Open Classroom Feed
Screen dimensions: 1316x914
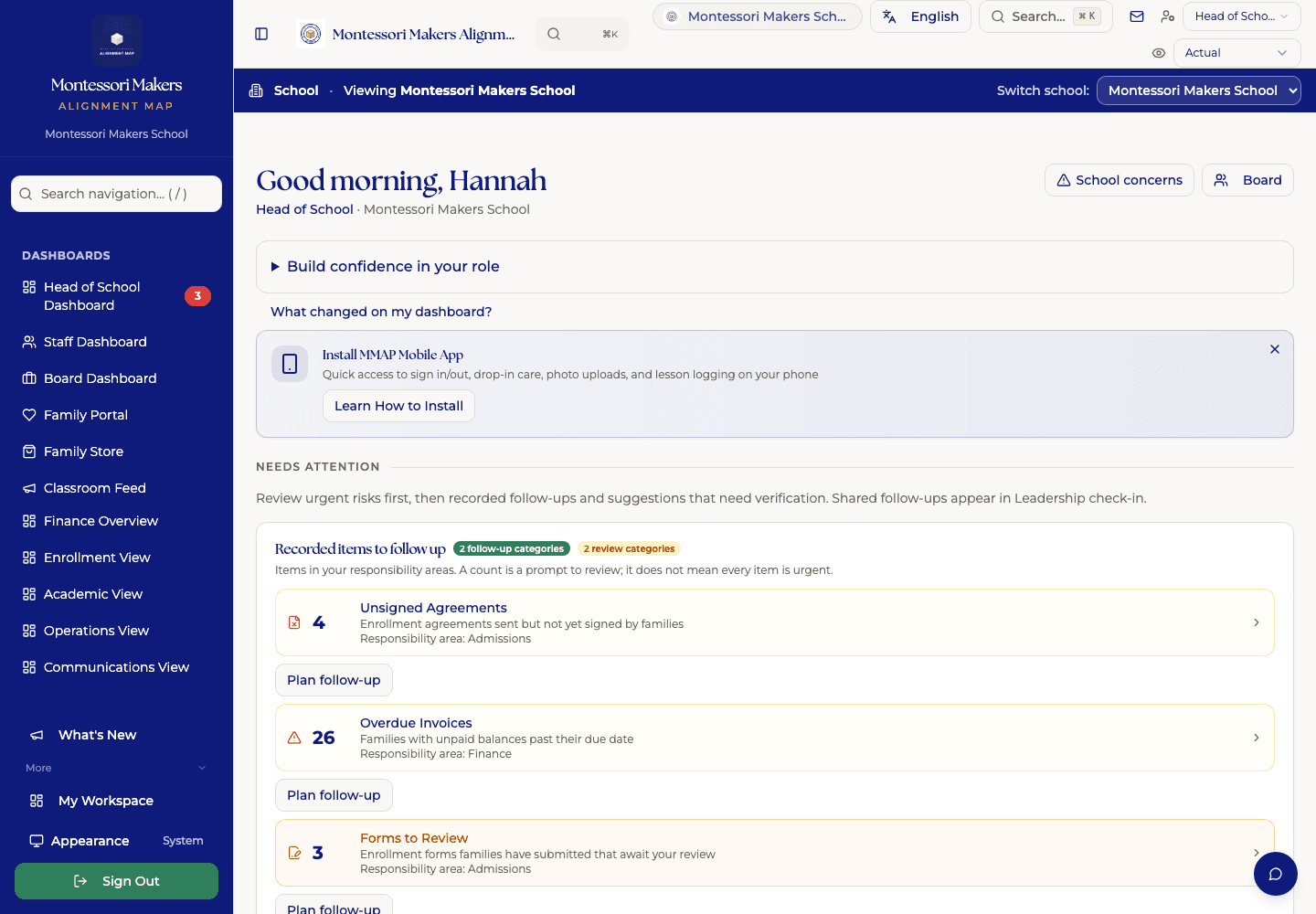[116, 488]
